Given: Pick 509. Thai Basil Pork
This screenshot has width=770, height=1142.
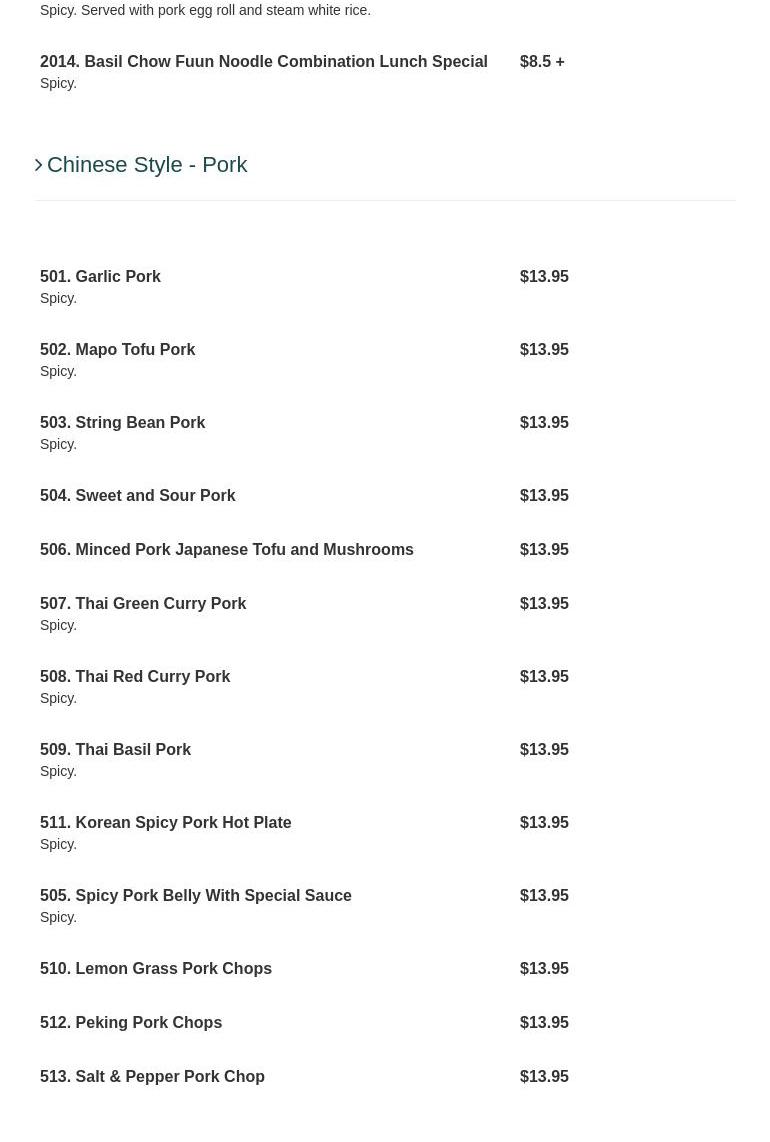Looking at the screenshot, I should pos(115,750).
